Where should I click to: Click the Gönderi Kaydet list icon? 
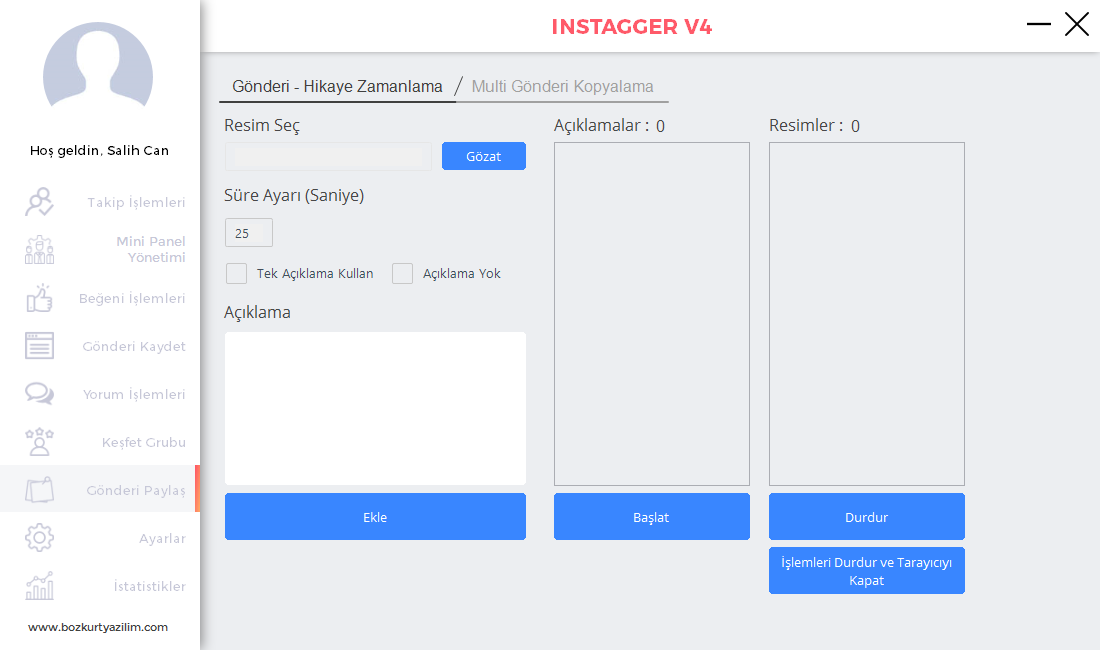tap(39, 346)
